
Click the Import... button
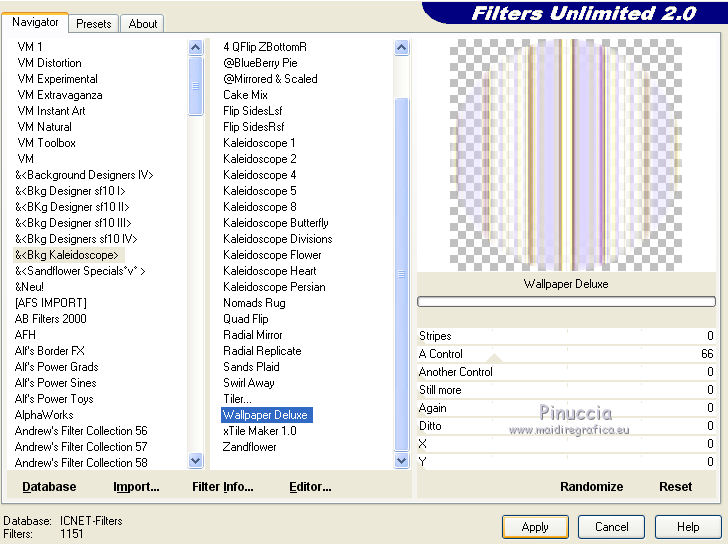click(136, 486)
